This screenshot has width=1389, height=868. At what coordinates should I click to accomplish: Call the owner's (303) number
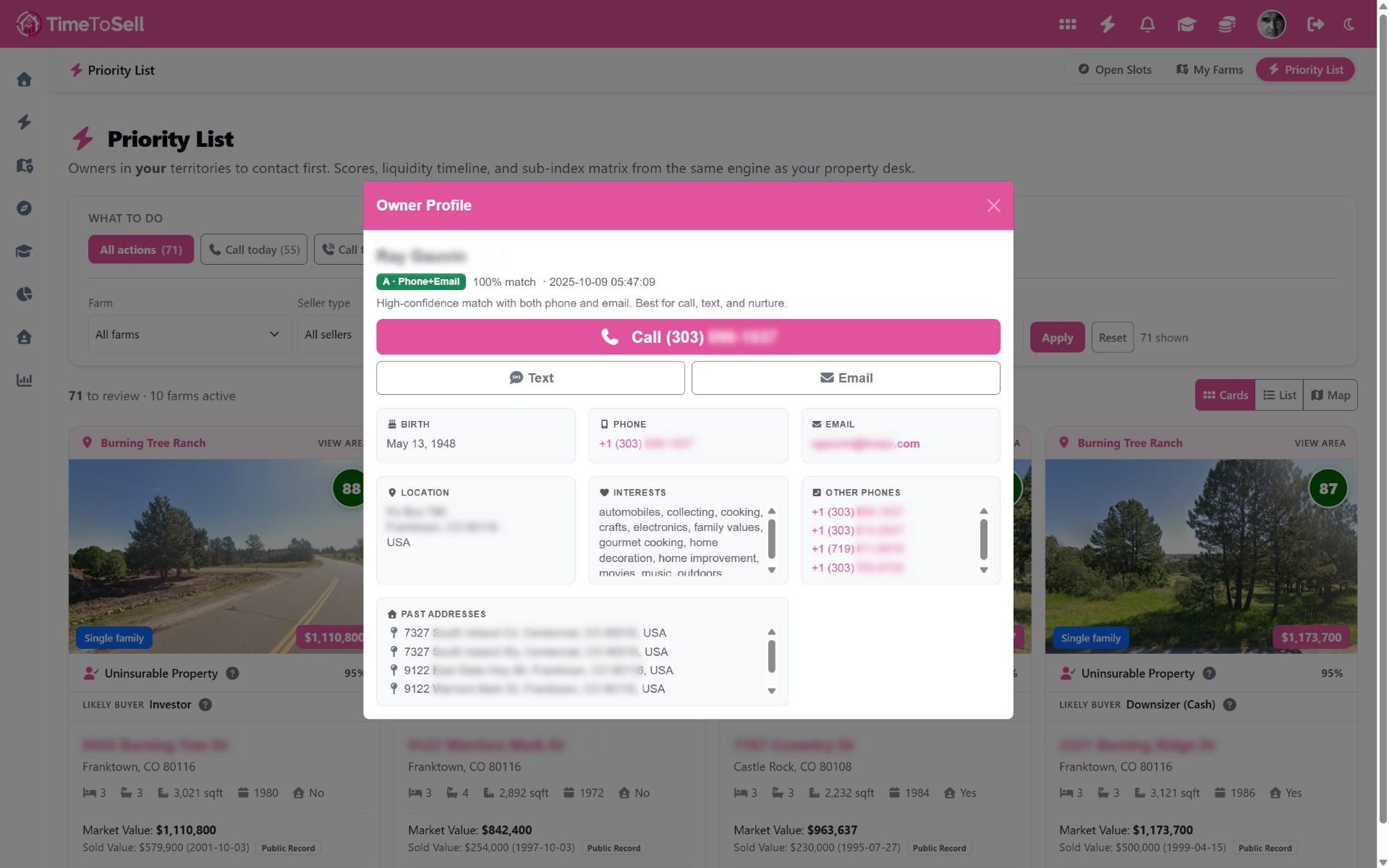[688, 337]
